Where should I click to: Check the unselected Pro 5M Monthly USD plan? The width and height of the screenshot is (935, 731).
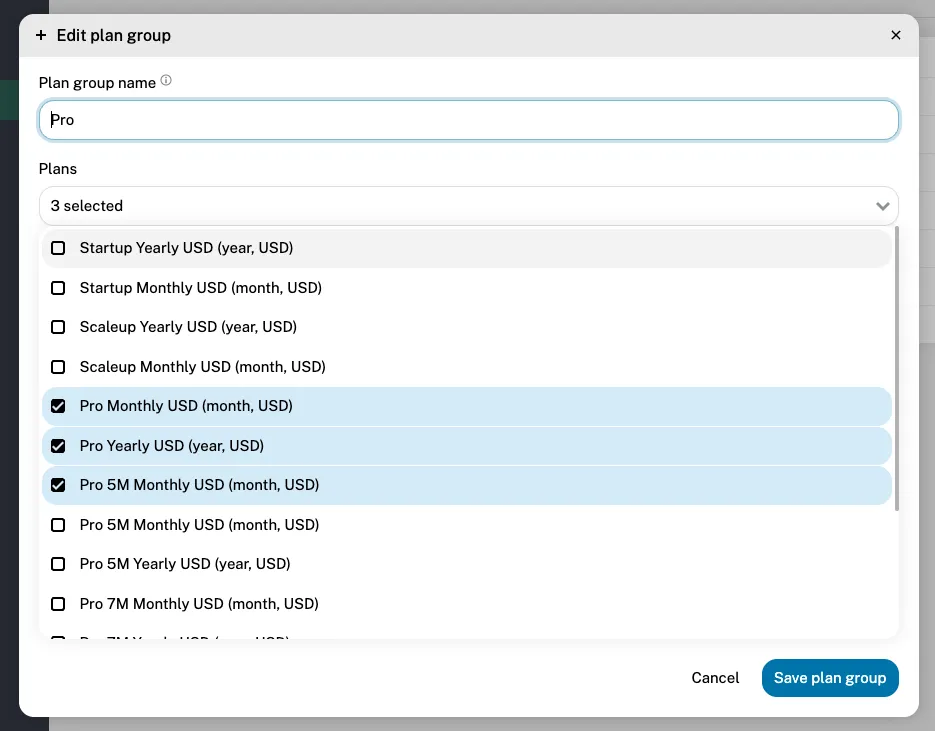pos(58,525)
